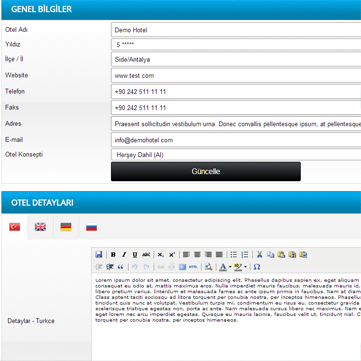This screenshot has width=361, height=361.
Task: Click the Yıldız label
Action: coord(13,44)
